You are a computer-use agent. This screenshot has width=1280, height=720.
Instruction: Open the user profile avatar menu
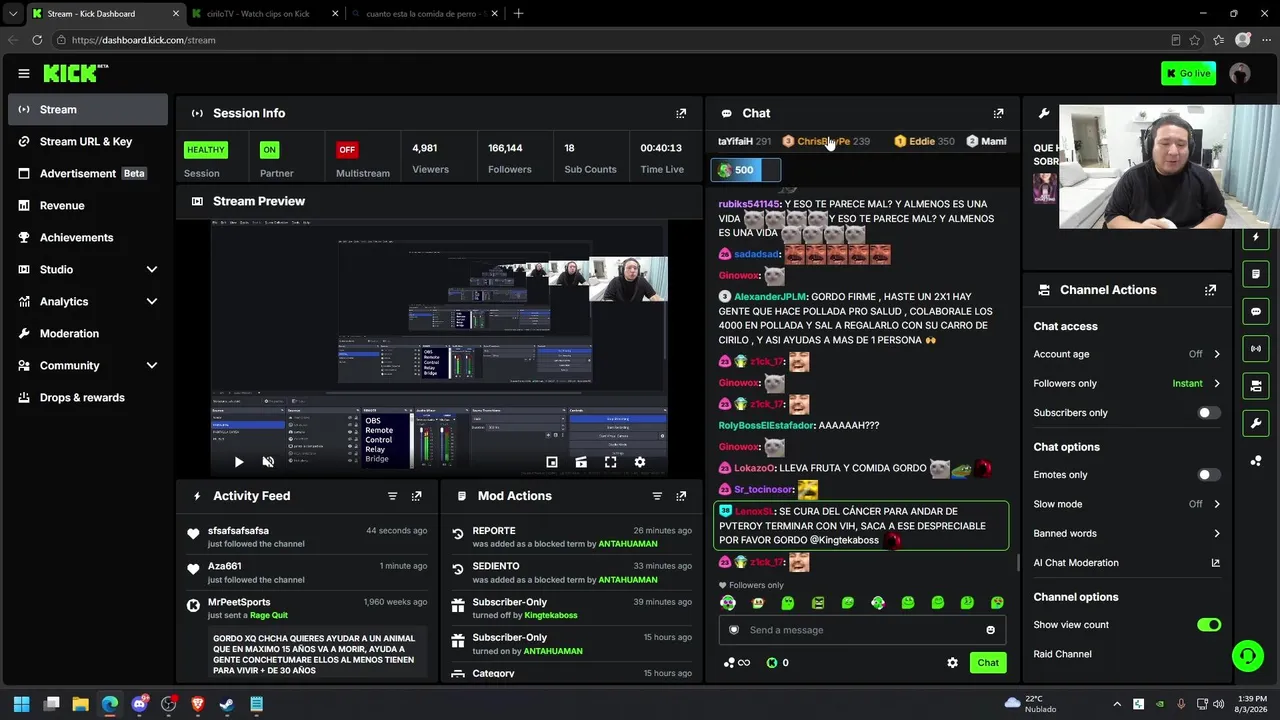coord(1240,73)
